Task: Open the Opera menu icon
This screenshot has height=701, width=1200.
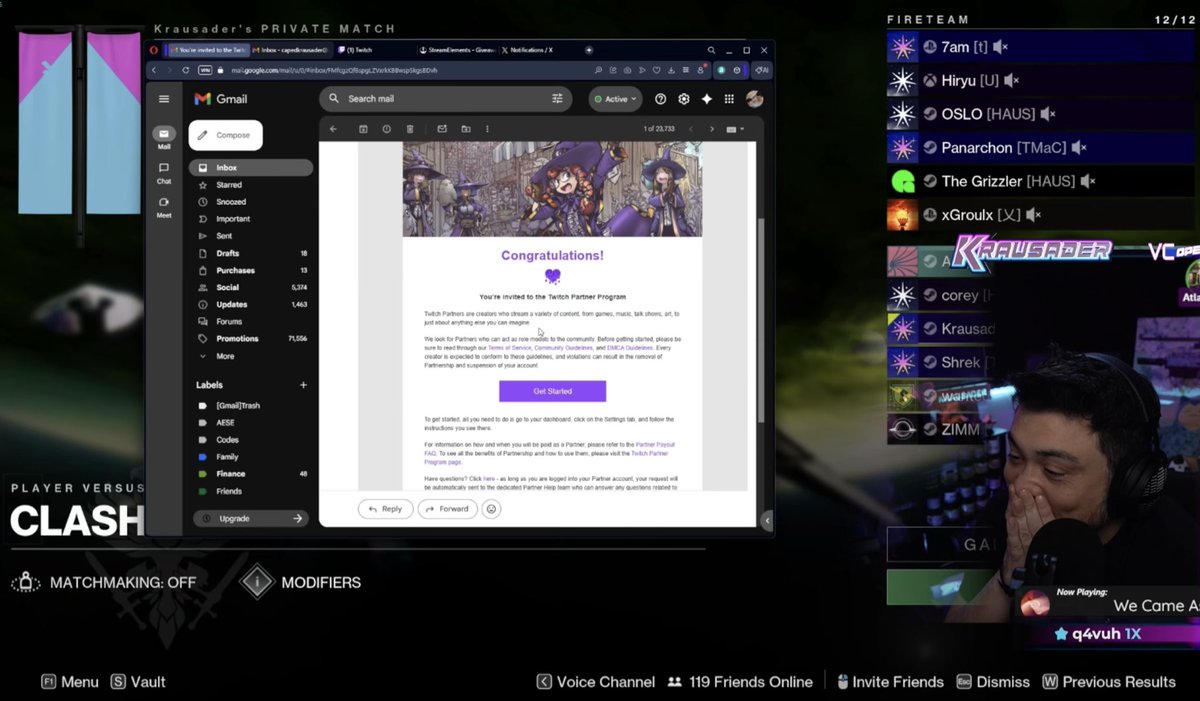Action: [152, 49]
